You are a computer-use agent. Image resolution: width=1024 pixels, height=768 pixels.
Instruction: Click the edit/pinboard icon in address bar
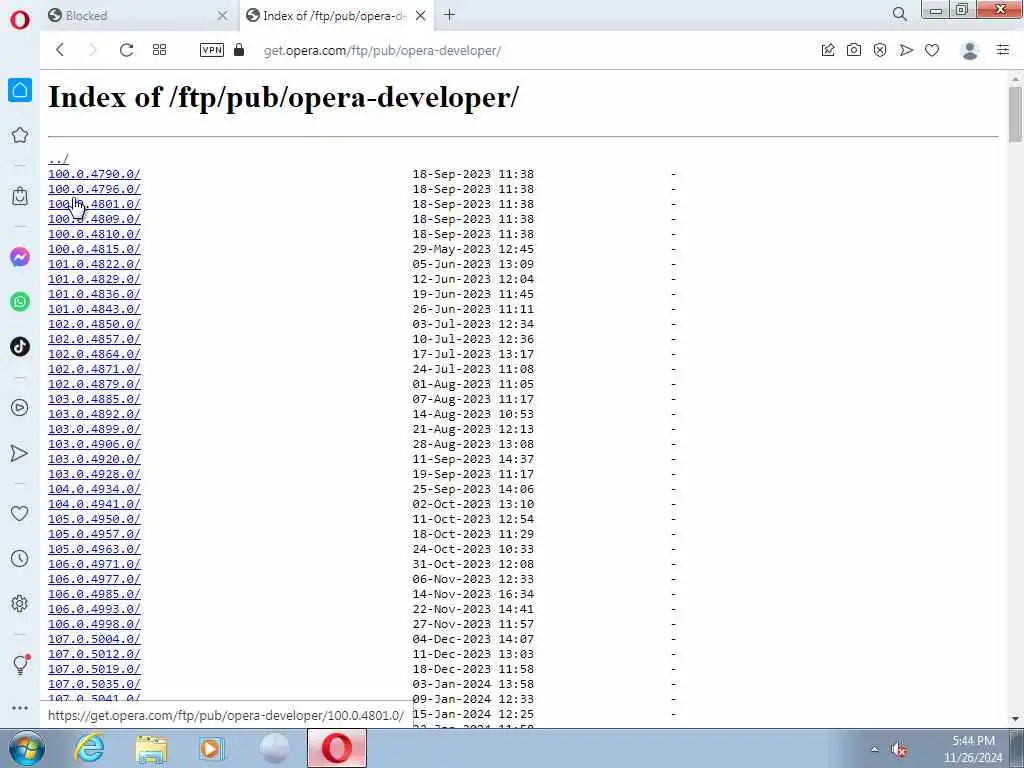pyautogui.click(x=828, y=50)
